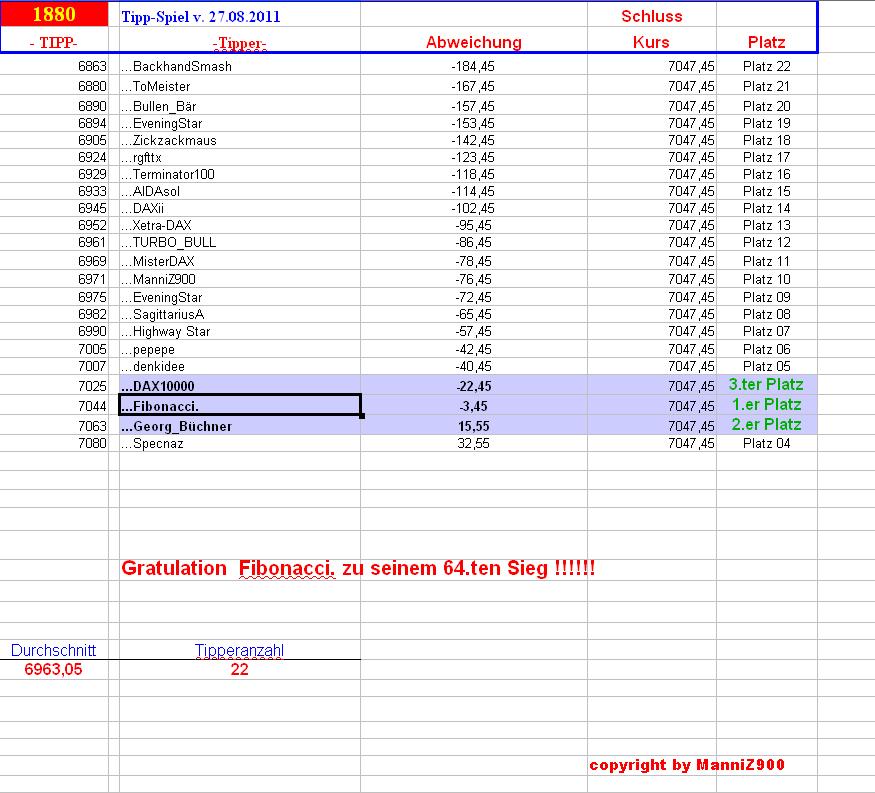Image resolution: width=875 pixels, height=793 pixels.
Task: Click the 'Platz 05' cell
Action: point(767,367)
